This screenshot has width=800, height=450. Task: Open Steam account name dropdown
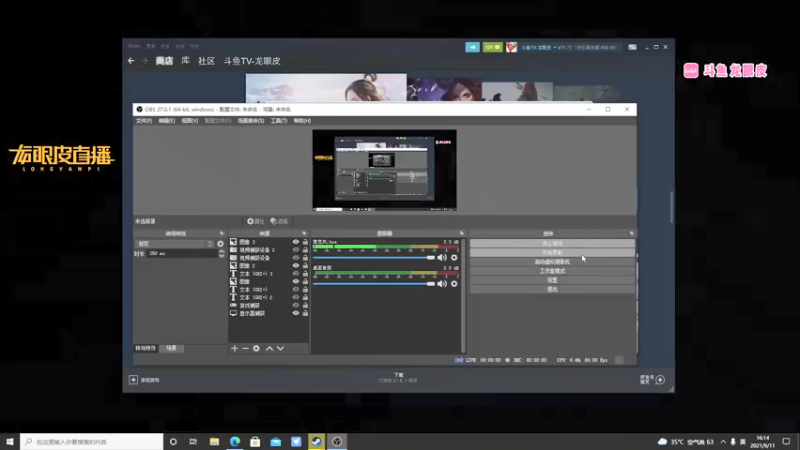pyautogui.click(x=568, y=47)
